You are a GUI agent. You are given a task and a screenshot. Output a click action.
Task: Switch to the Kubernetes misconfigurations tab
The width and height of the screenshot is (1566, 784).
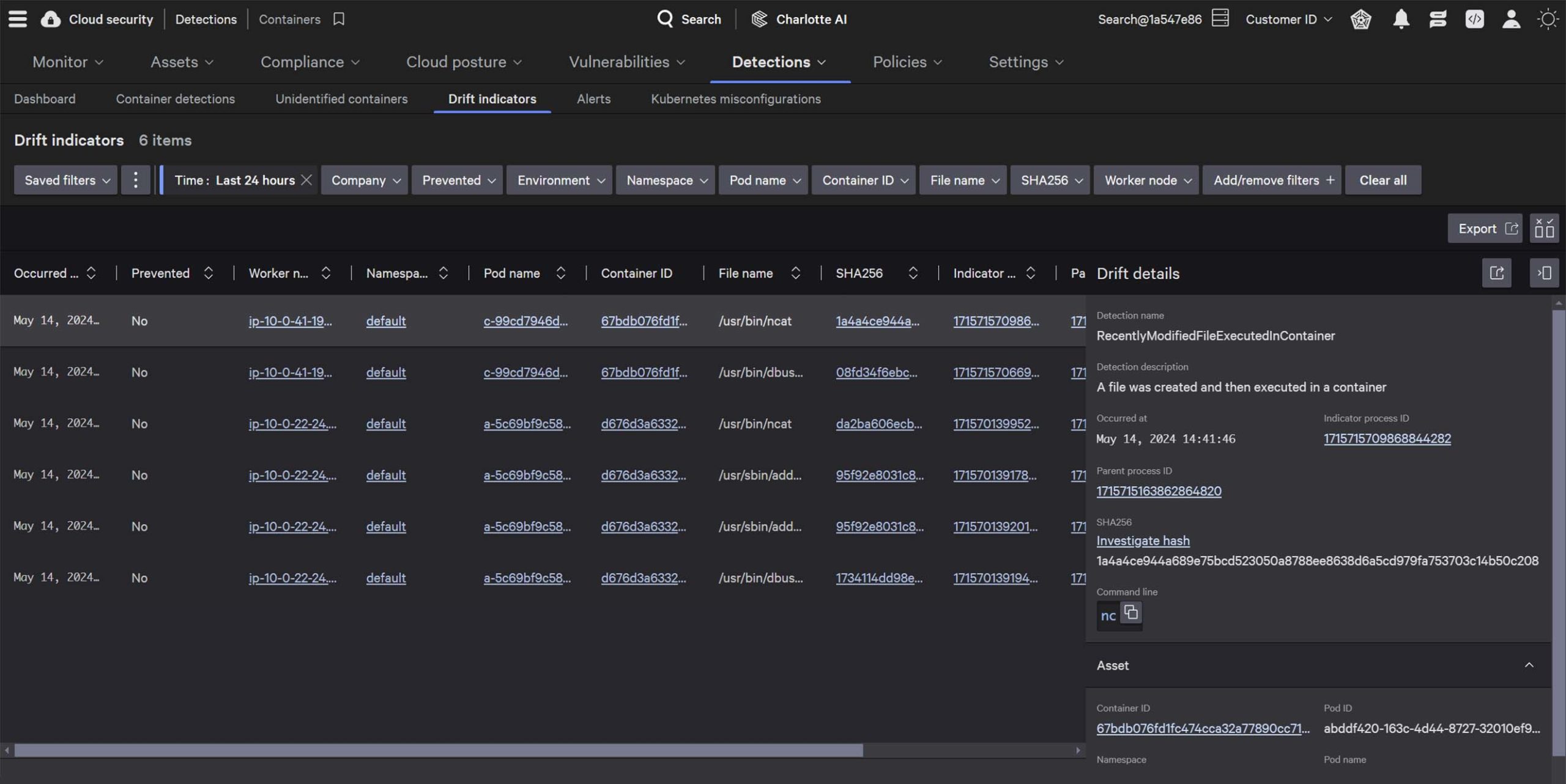pos(735,98)
